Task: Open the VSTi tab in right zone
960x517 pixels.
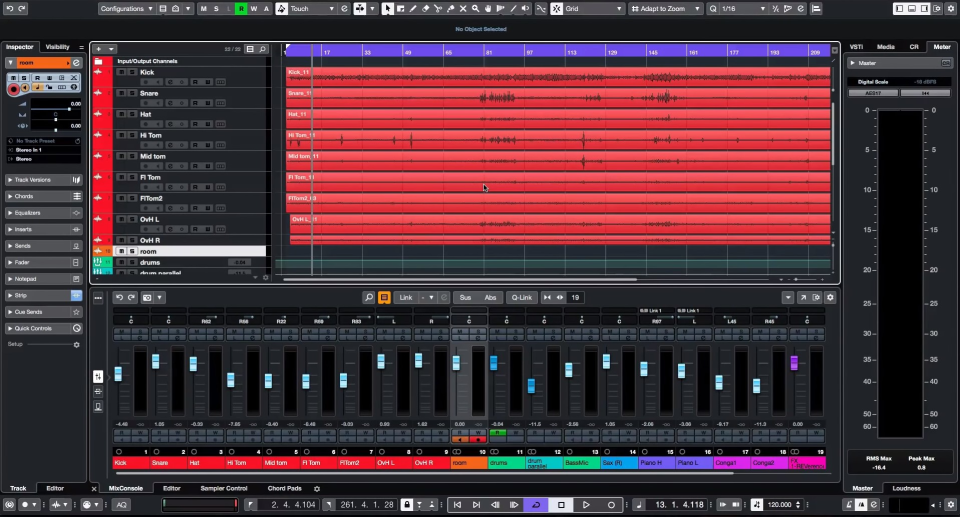Action: pos(857,47)
